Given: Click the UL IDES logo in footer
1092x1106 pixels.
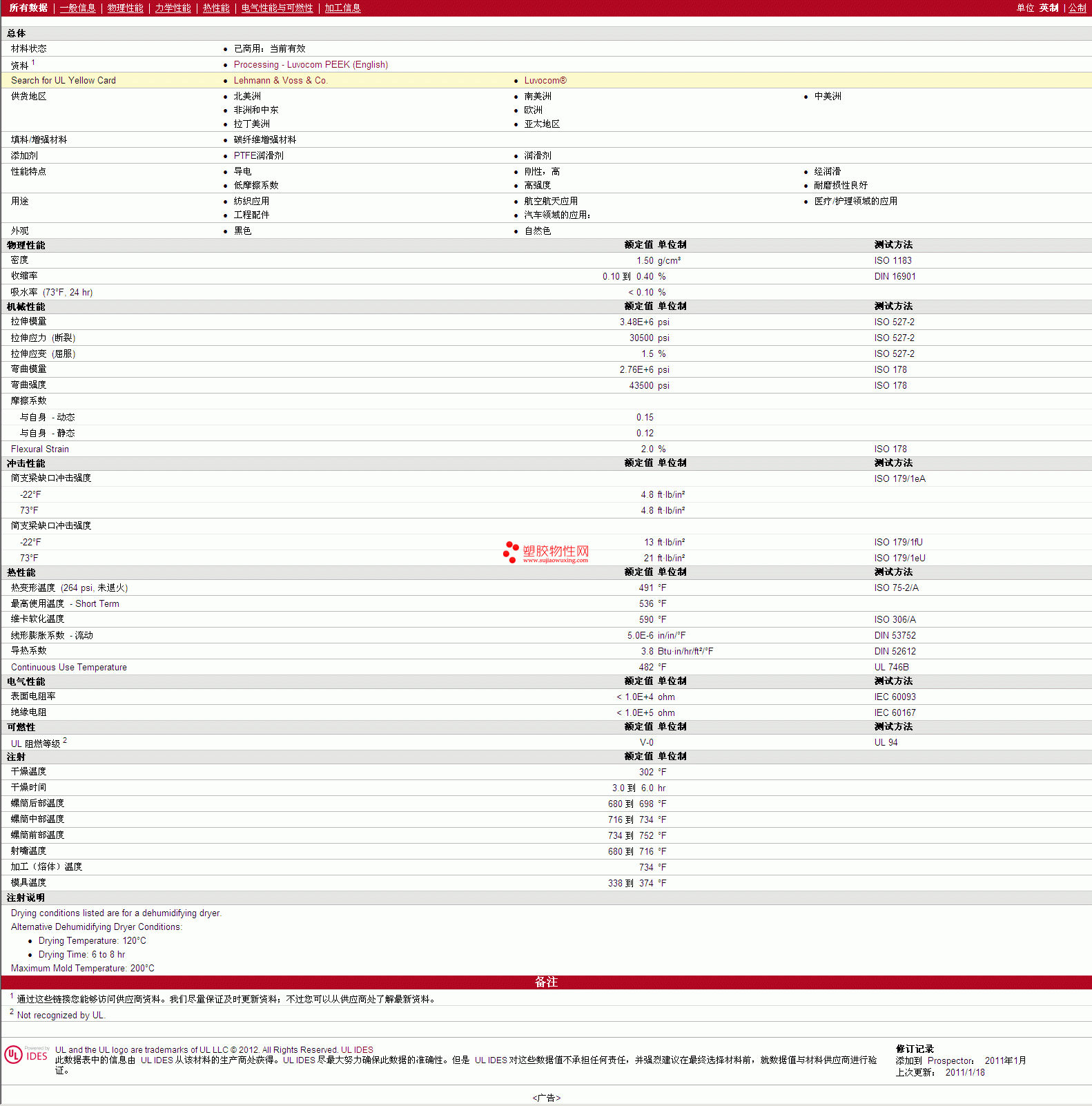Looking at the screenshot, I should click(26, 1055).
